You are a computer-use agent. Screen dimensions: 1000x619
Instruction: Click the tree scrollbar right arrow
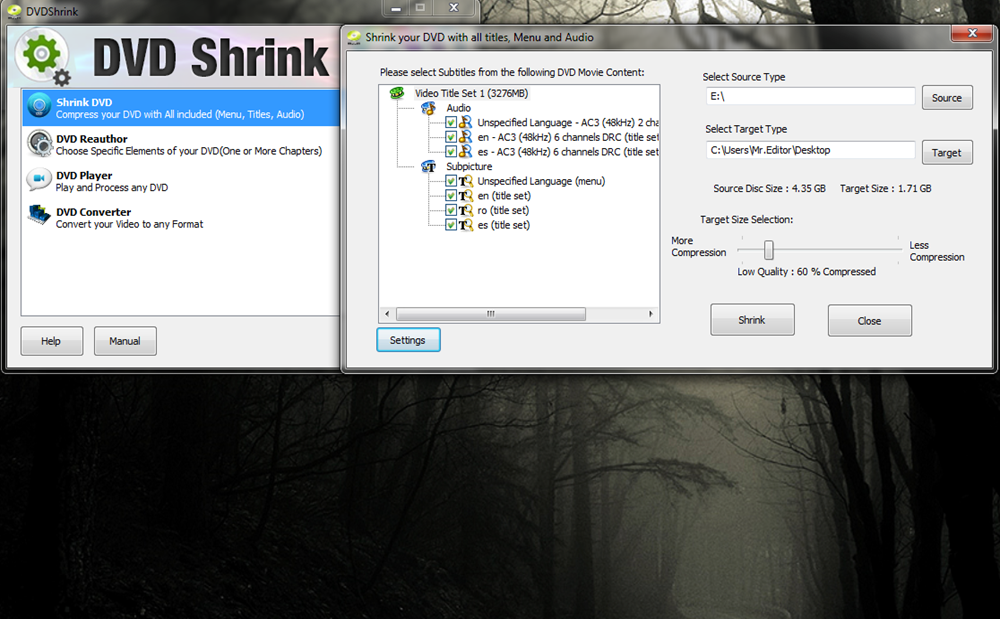coord(651,314)
